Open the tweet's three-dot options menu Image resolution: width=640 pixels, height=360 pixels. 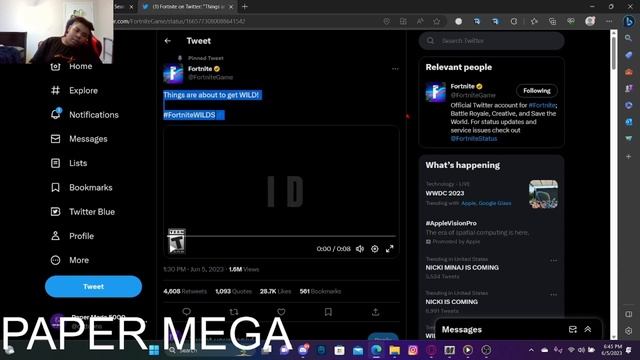tap(395, 69)
